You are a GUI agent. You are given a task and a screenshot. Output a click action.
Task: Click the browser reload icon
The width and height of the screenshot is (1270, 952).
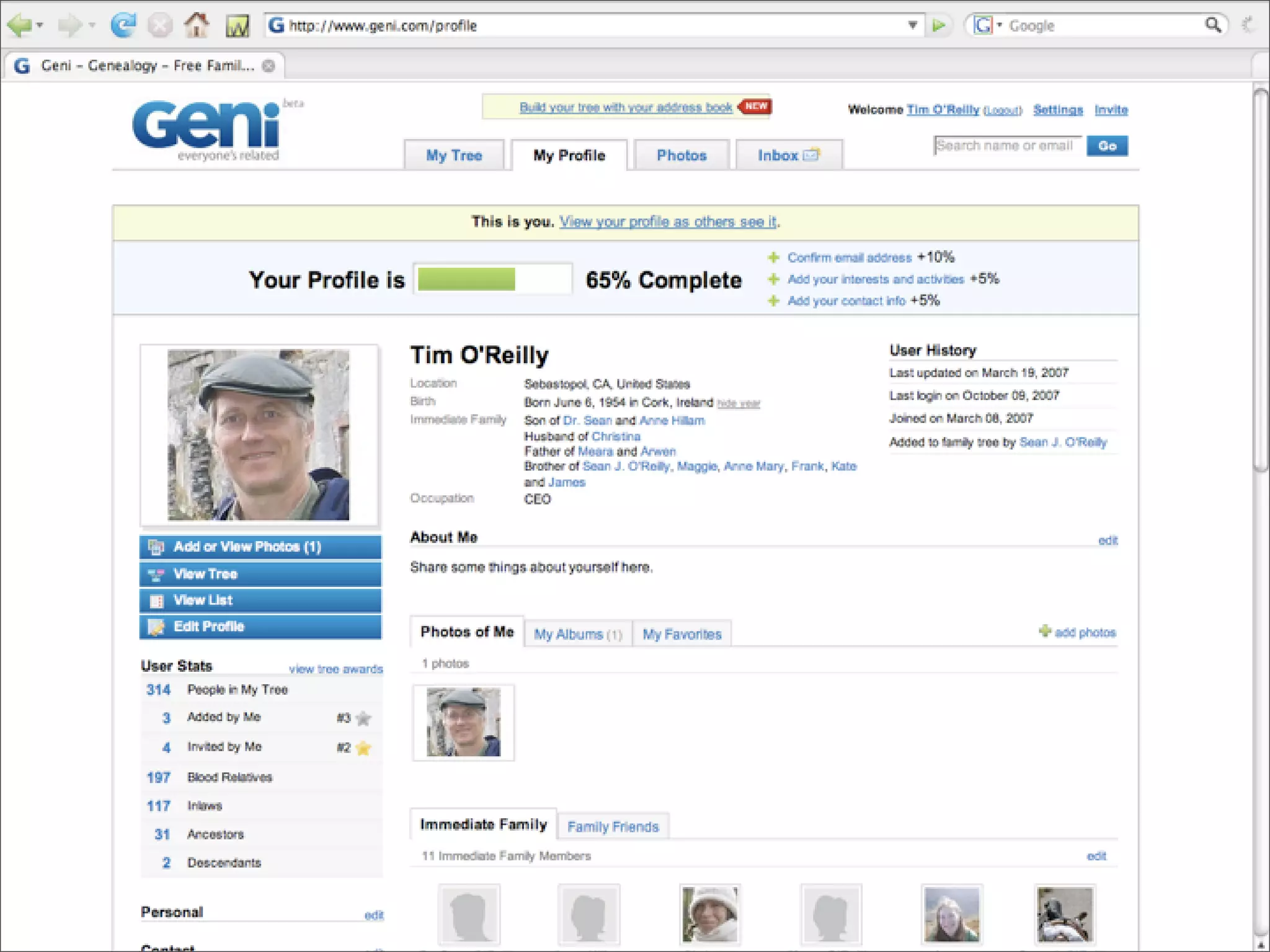click(x=123, y=25)
